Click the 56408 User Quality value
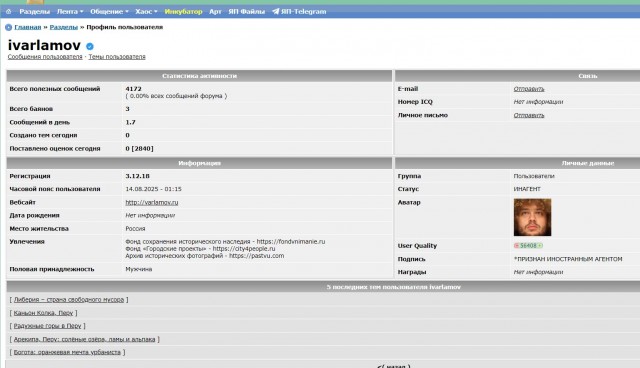 click(x=528, y=246)
